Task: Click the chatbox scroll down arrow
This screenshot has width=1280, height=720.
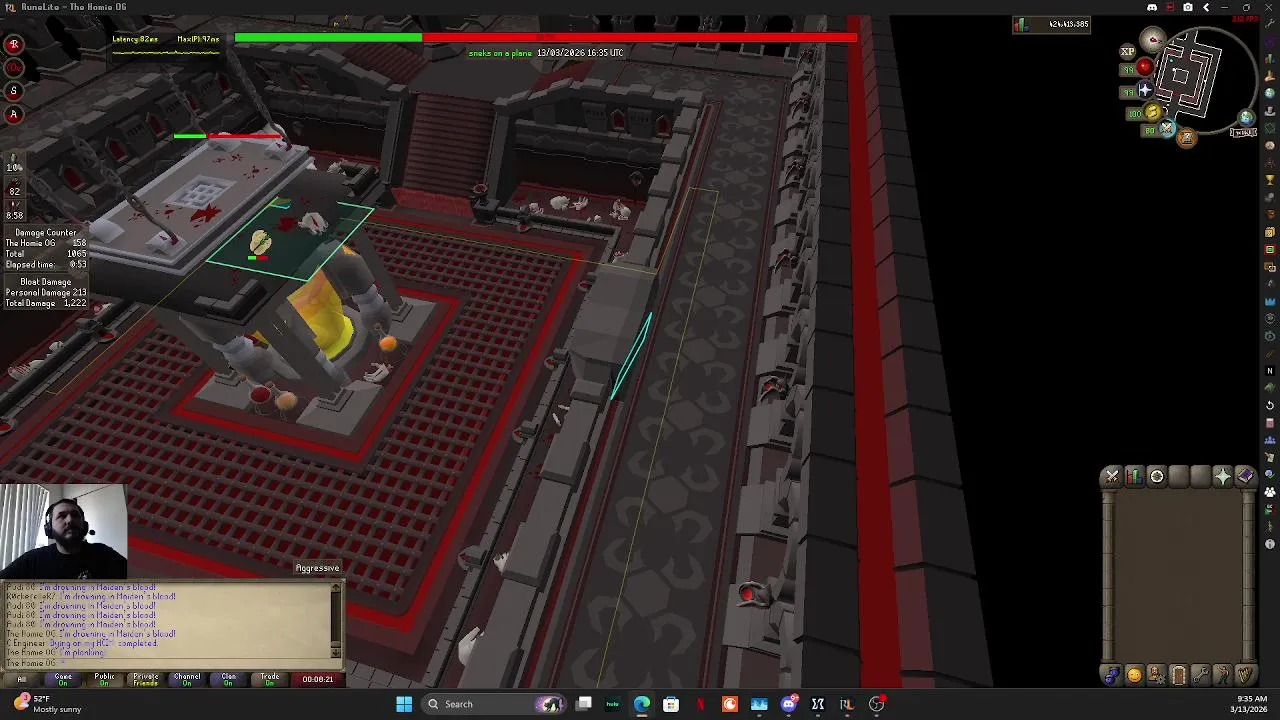Action: 336,653
